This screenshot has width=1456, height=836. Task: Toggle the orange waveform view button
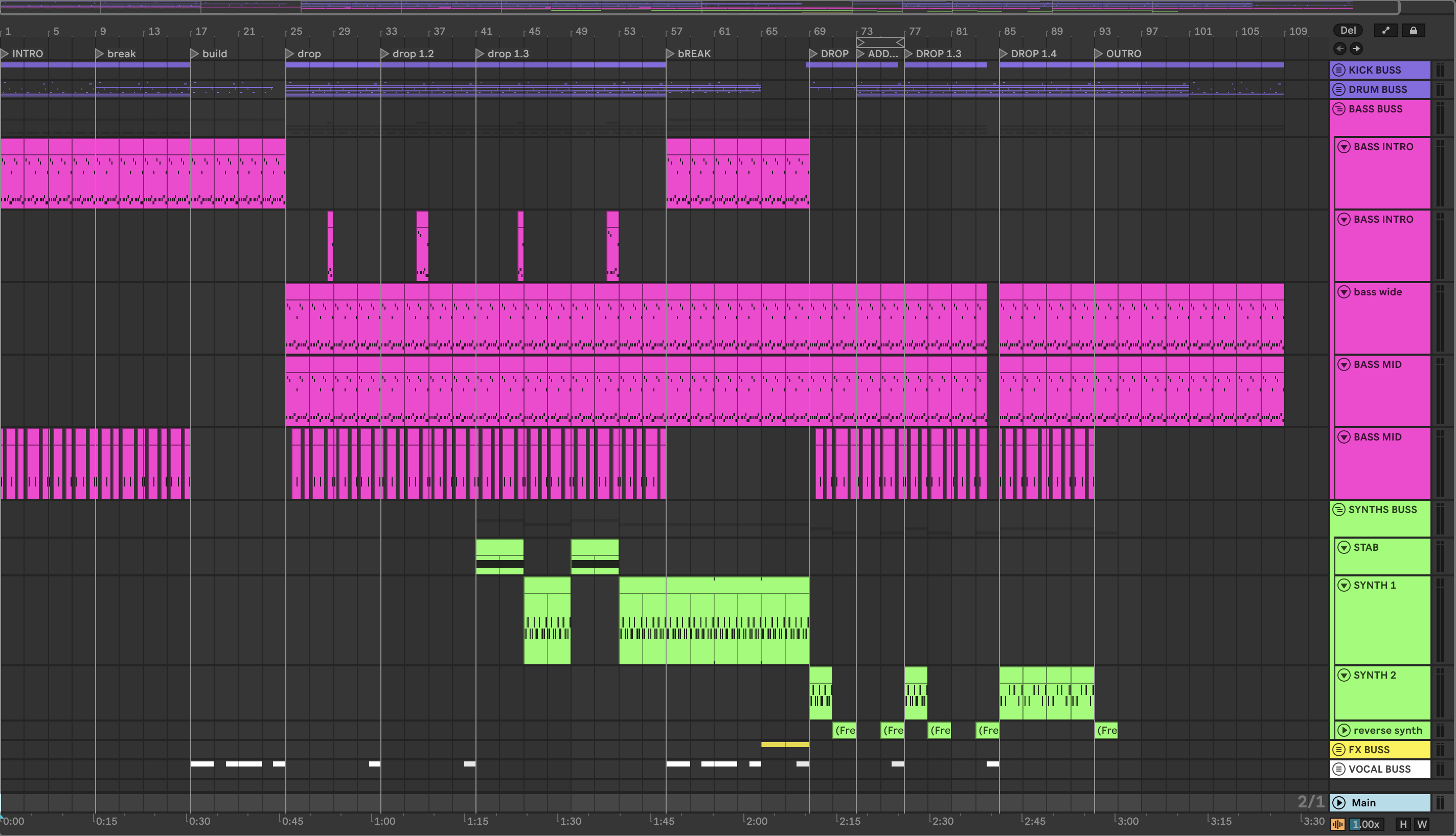pos(1338,824)
